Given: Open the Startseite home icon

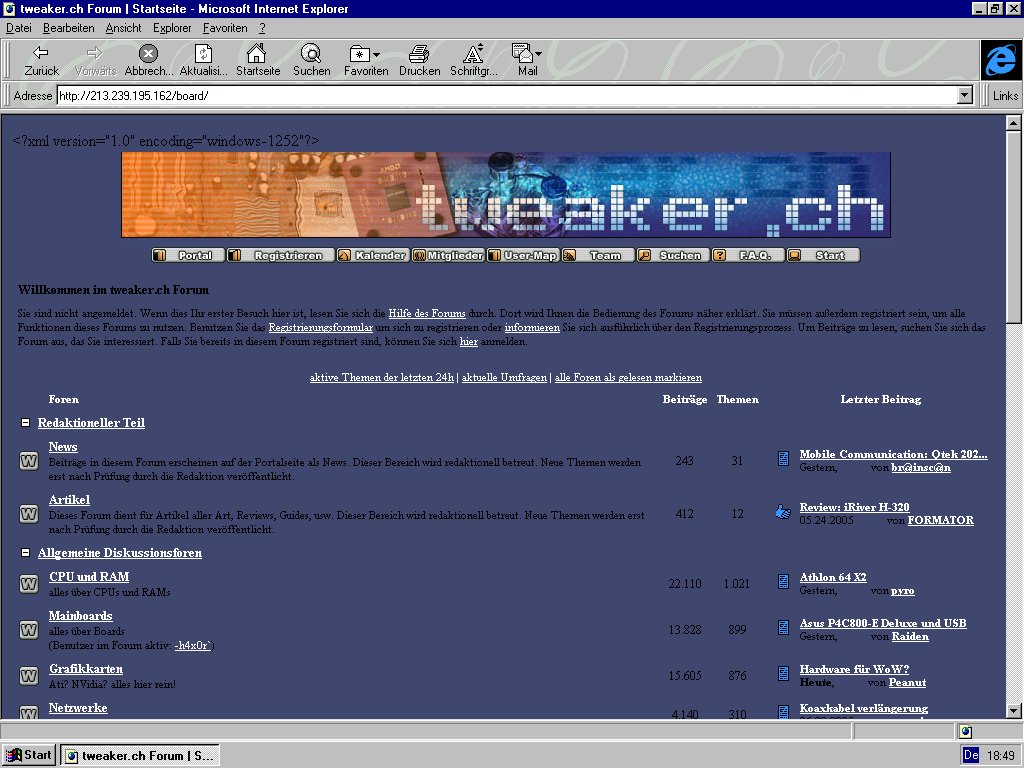Looking at the screenshot, I should pyautogui.click(x=257, y=54).
